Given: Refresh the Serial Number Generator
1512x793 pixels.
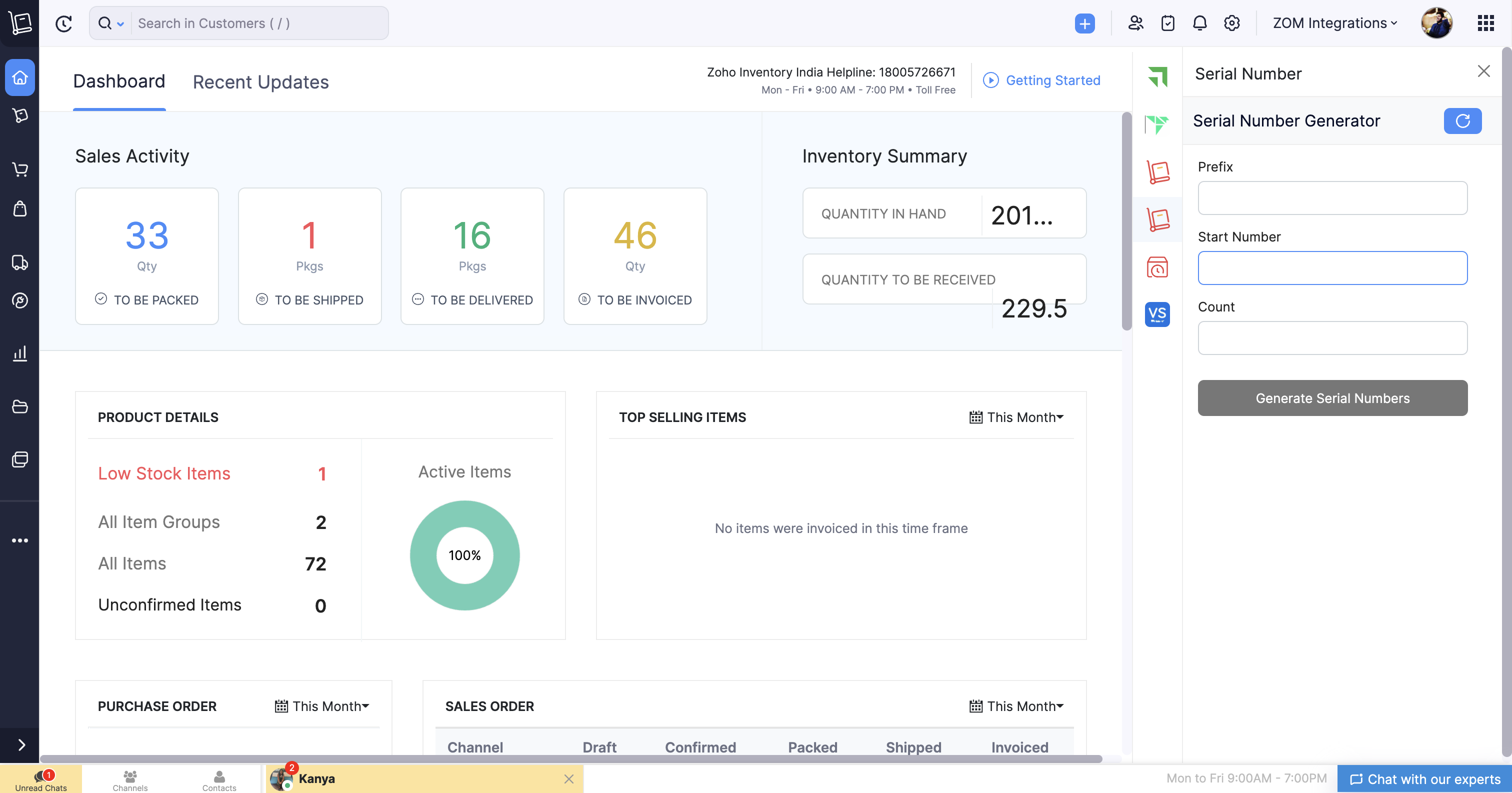Looking at the screenshot, I should point(1461,121).
